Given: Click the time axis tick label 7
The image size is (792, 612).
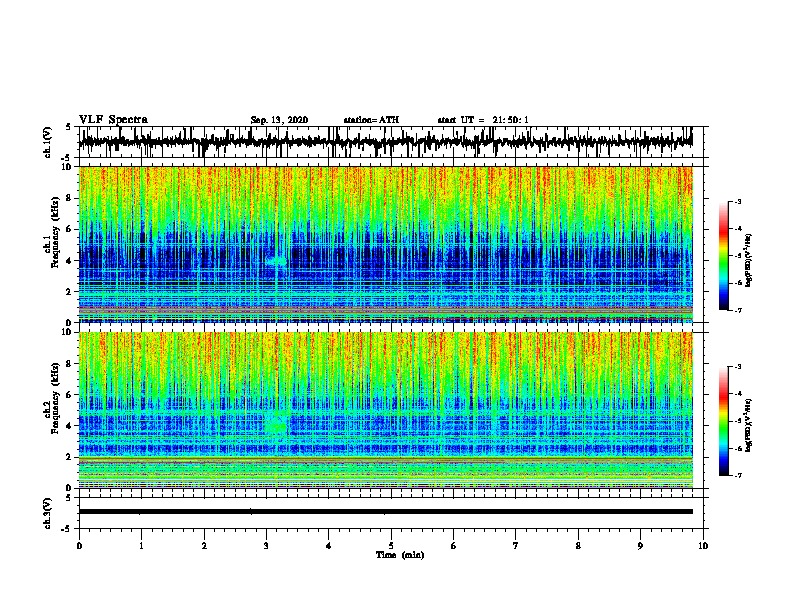Looking at the screenshot, I should coord(516,546).
